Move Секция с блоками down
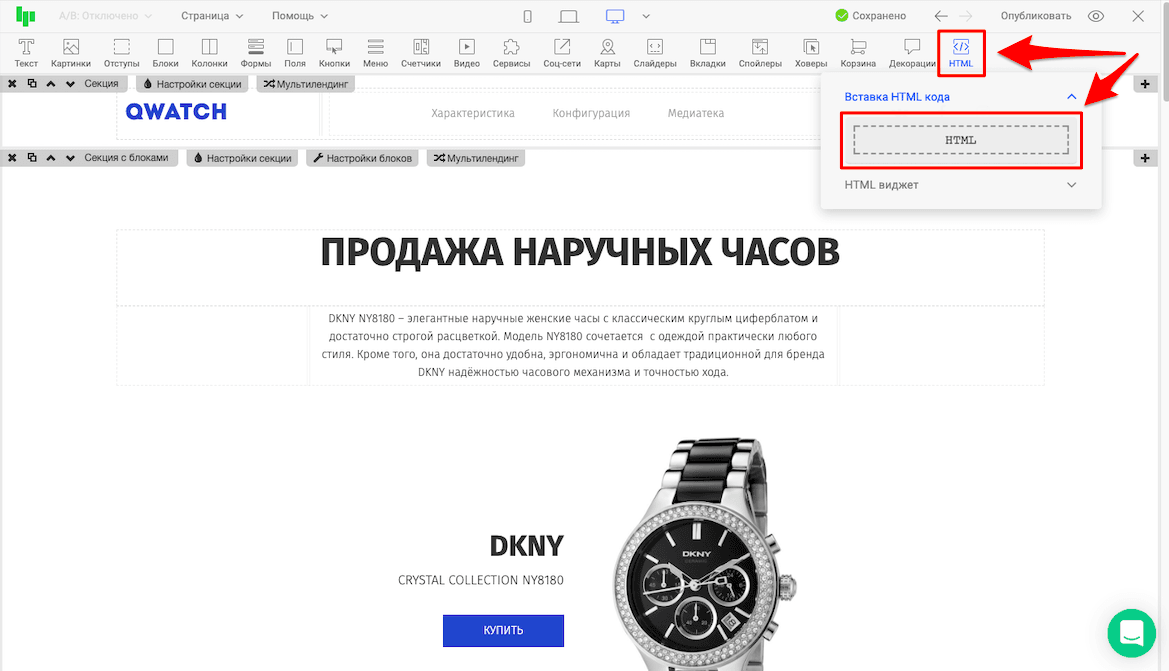 [70, 158]
